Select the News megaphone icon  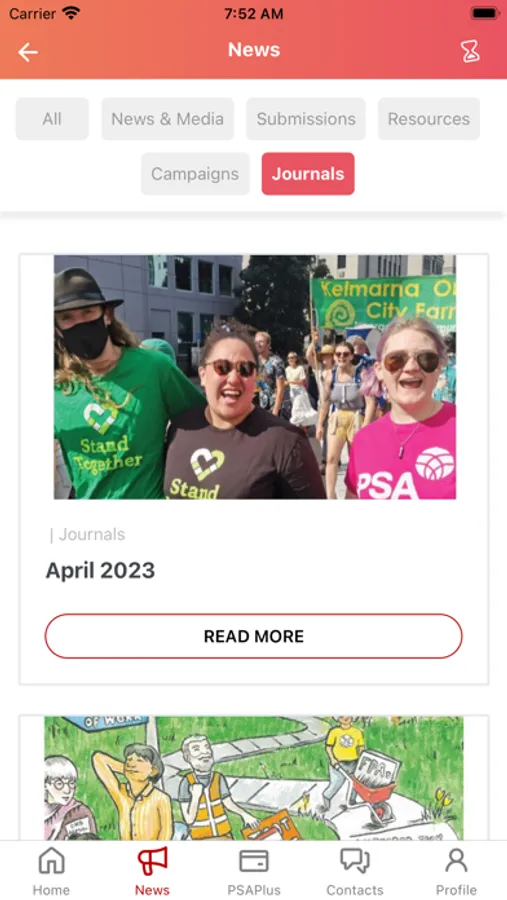(152, 861)
